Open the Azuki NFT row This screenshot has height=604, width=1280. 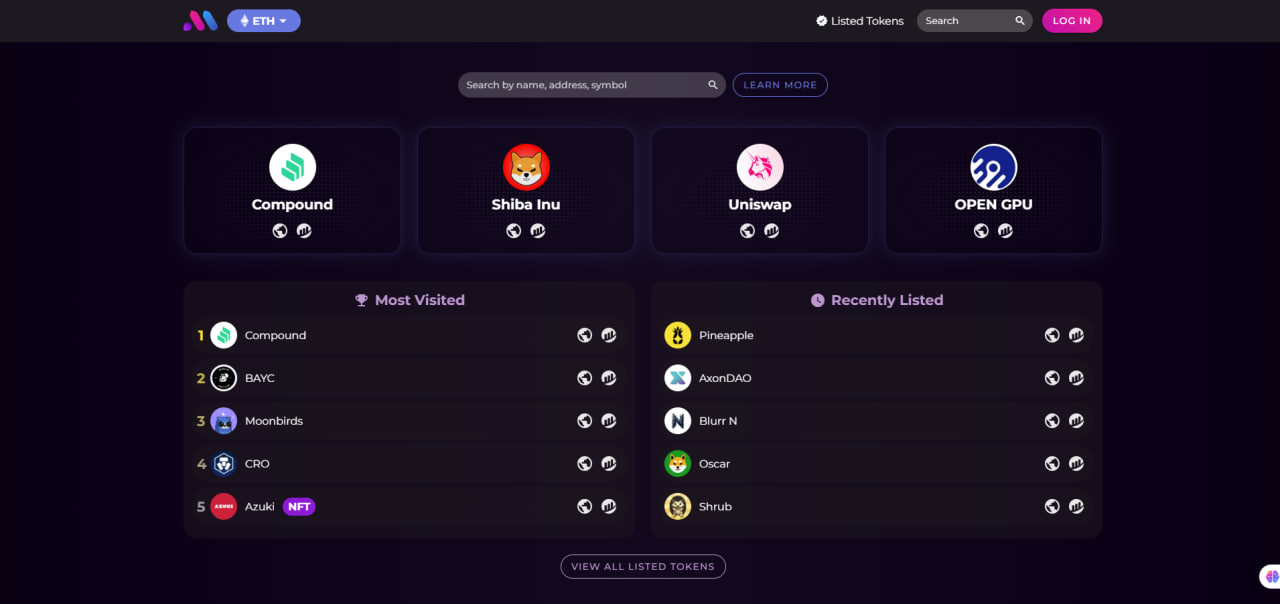pyautogui.click(x=260, y=507)
